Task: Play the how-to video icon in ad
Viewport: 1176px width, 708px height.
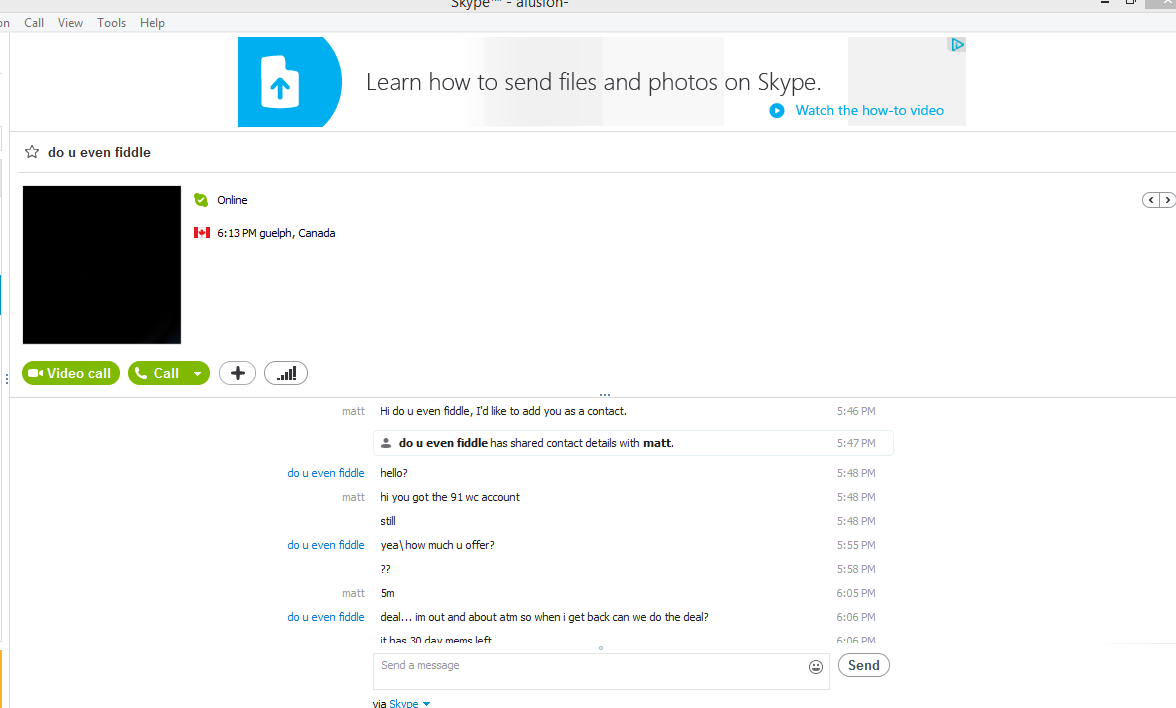Action: [x=777, y=111]
